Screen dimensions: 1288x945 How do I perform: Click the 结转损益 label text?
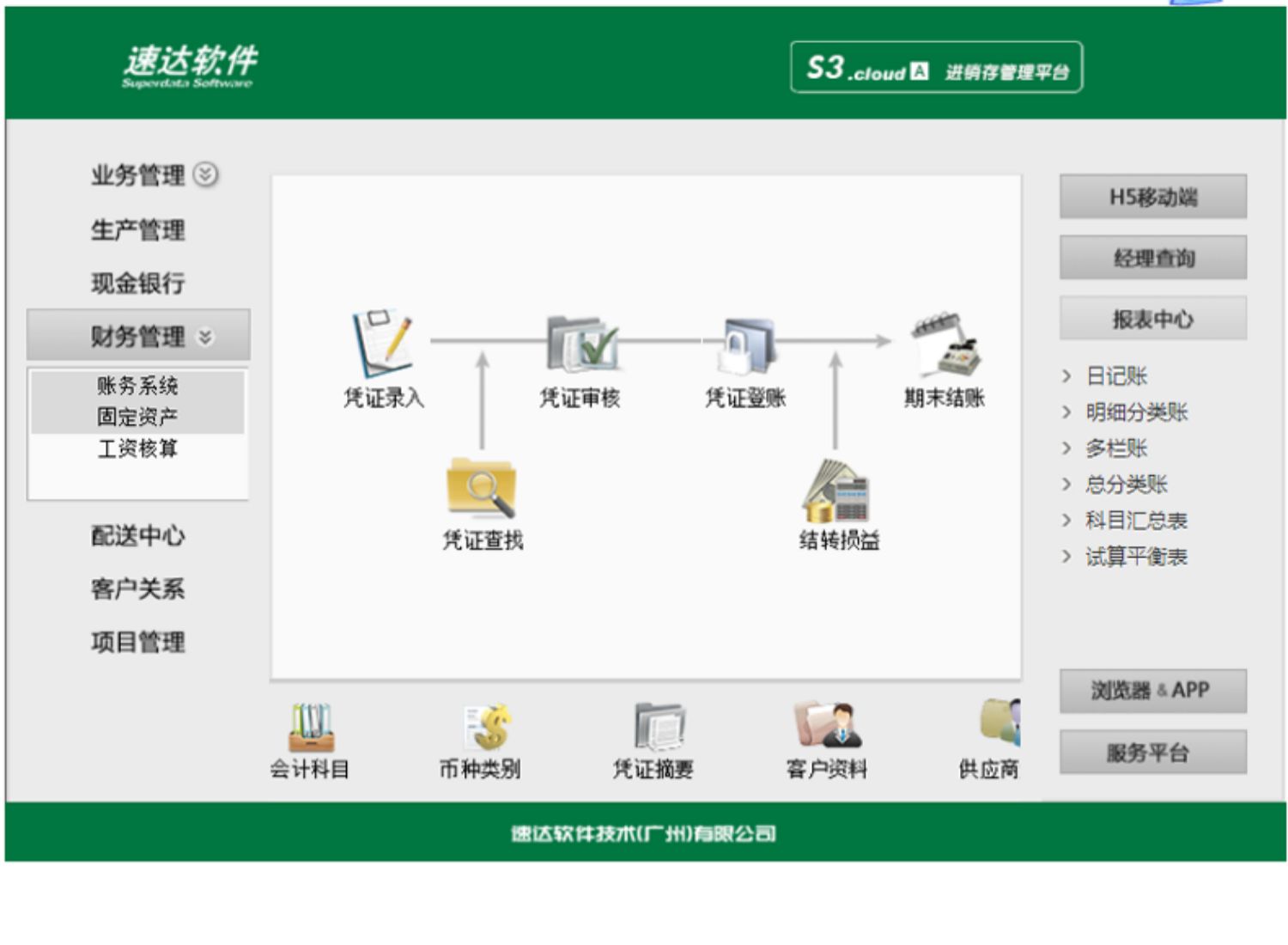[839, 540]
